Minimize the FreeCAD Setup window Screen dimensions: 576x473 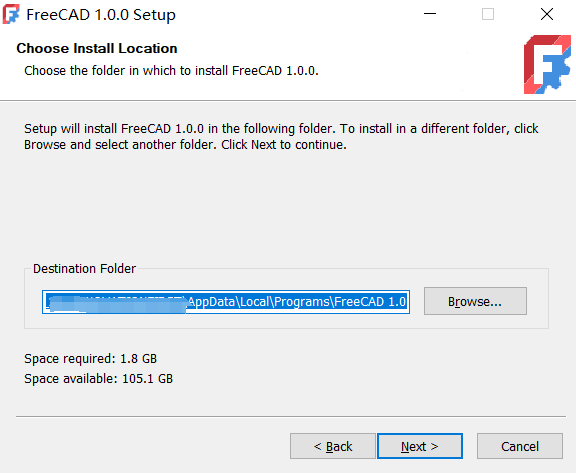tap(430, 14)
